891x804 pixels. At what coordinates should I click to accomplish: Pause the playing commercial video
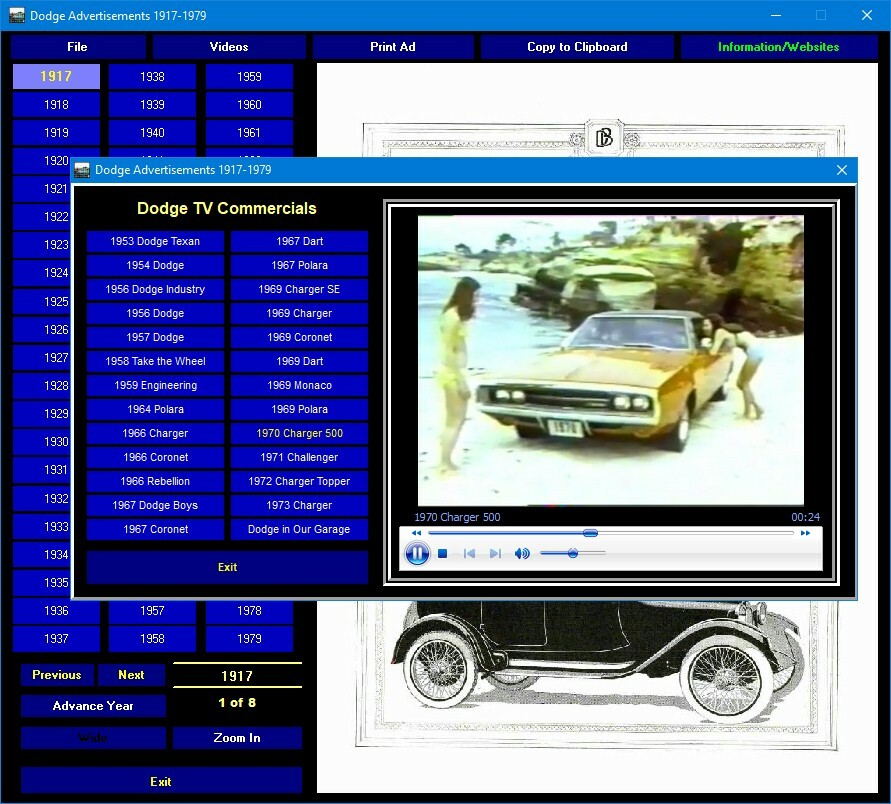[416, 553]
